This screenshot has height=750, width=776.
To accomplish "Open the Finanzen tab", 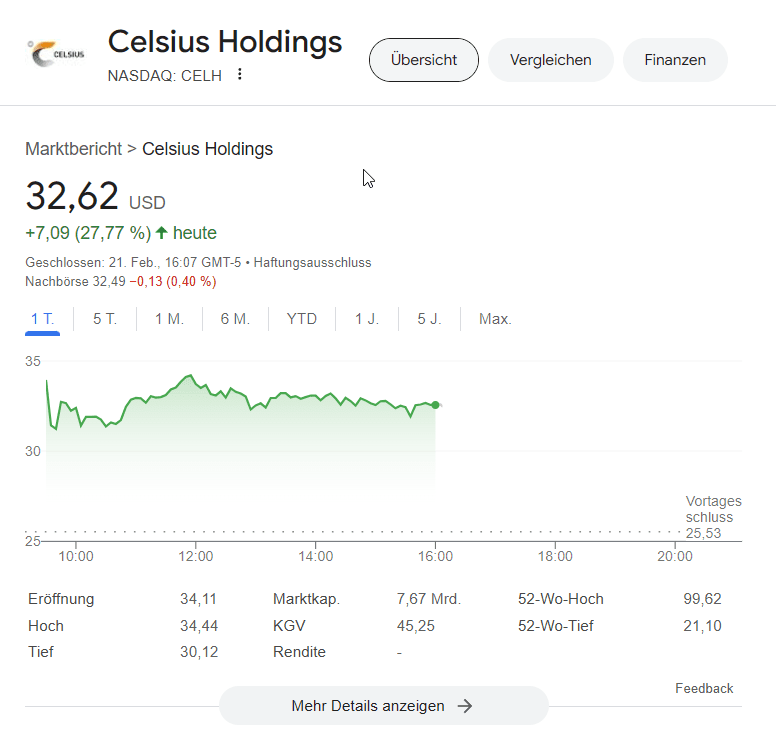I will pos(675,60).
